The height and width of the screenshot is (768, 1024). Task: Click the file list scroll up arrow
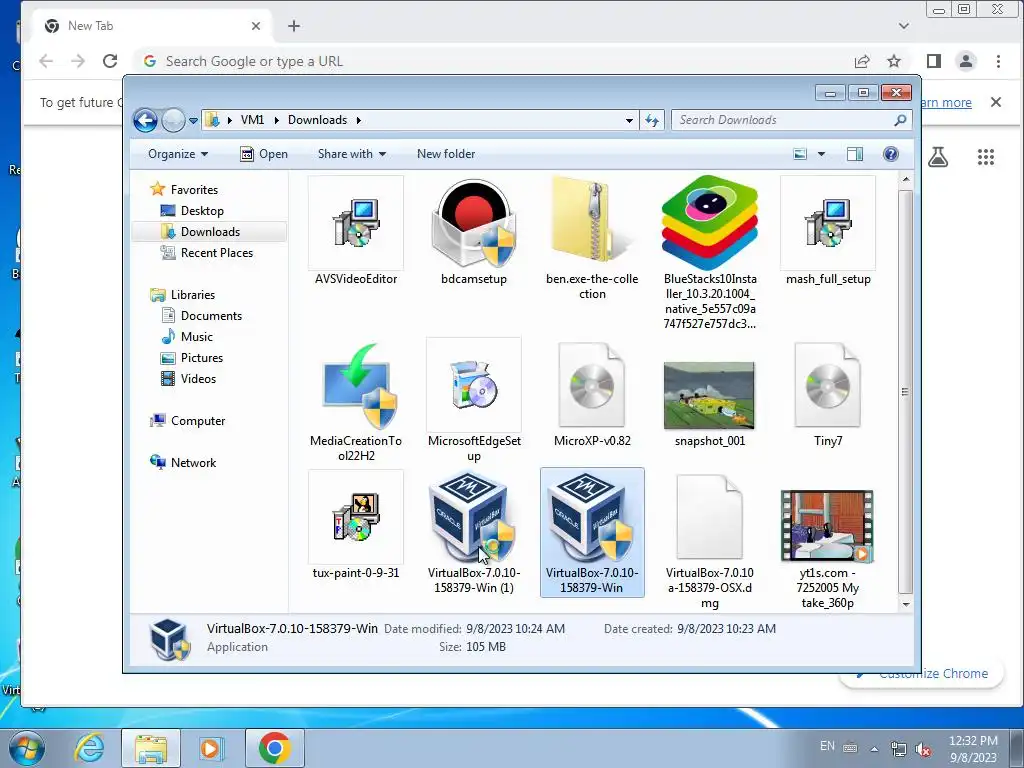tap(905, 179)
